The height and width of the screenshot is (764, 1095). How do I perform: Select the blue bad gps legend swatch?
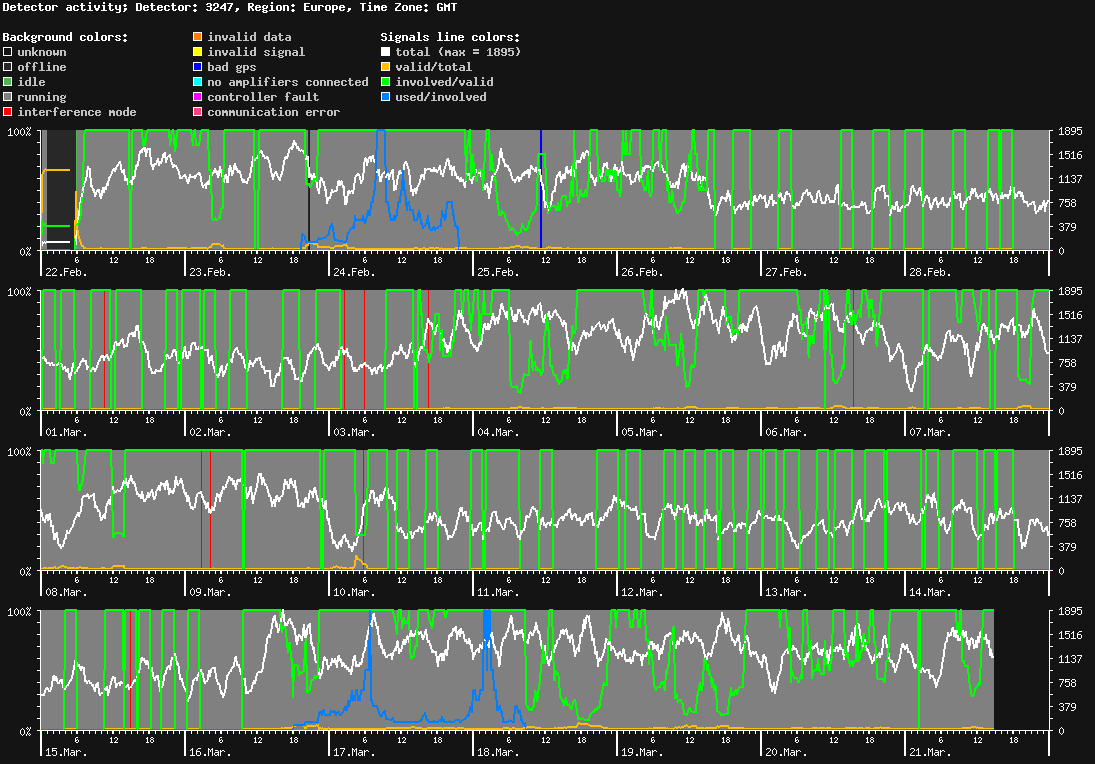pos(198,67)
